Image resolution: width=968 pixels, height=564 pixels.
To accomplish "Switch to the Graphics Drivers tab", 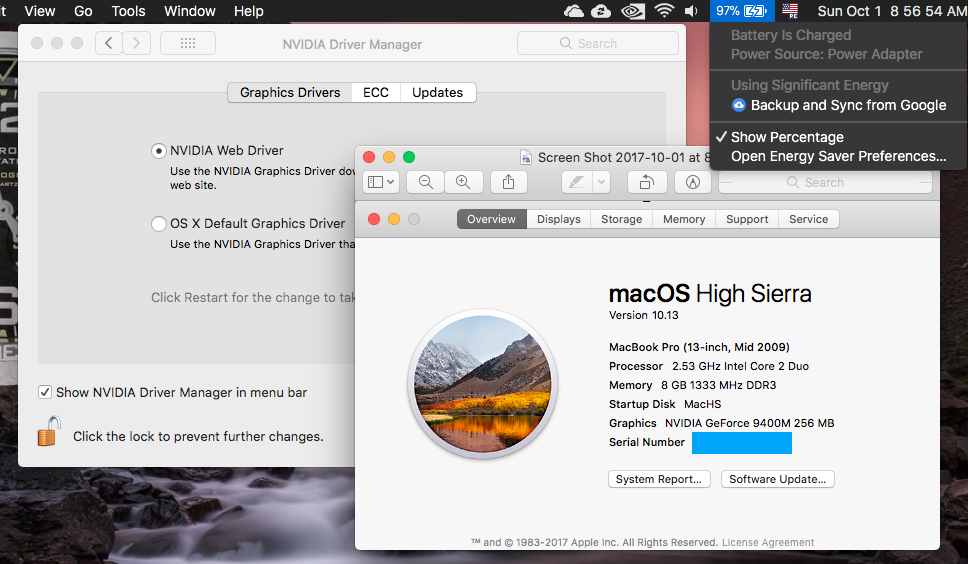I will (x=290, y=93).
